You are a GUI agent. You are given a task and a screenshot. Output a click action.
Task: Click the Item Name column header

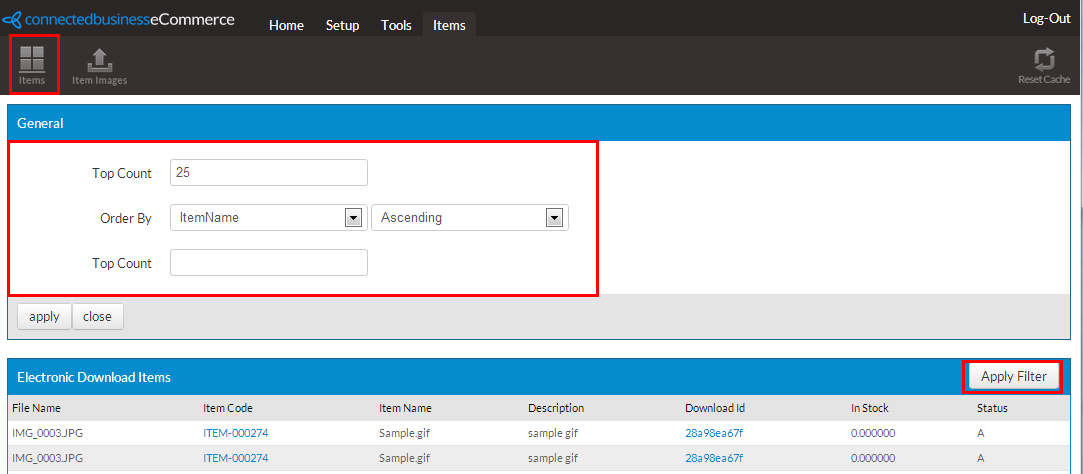point(405,408)
